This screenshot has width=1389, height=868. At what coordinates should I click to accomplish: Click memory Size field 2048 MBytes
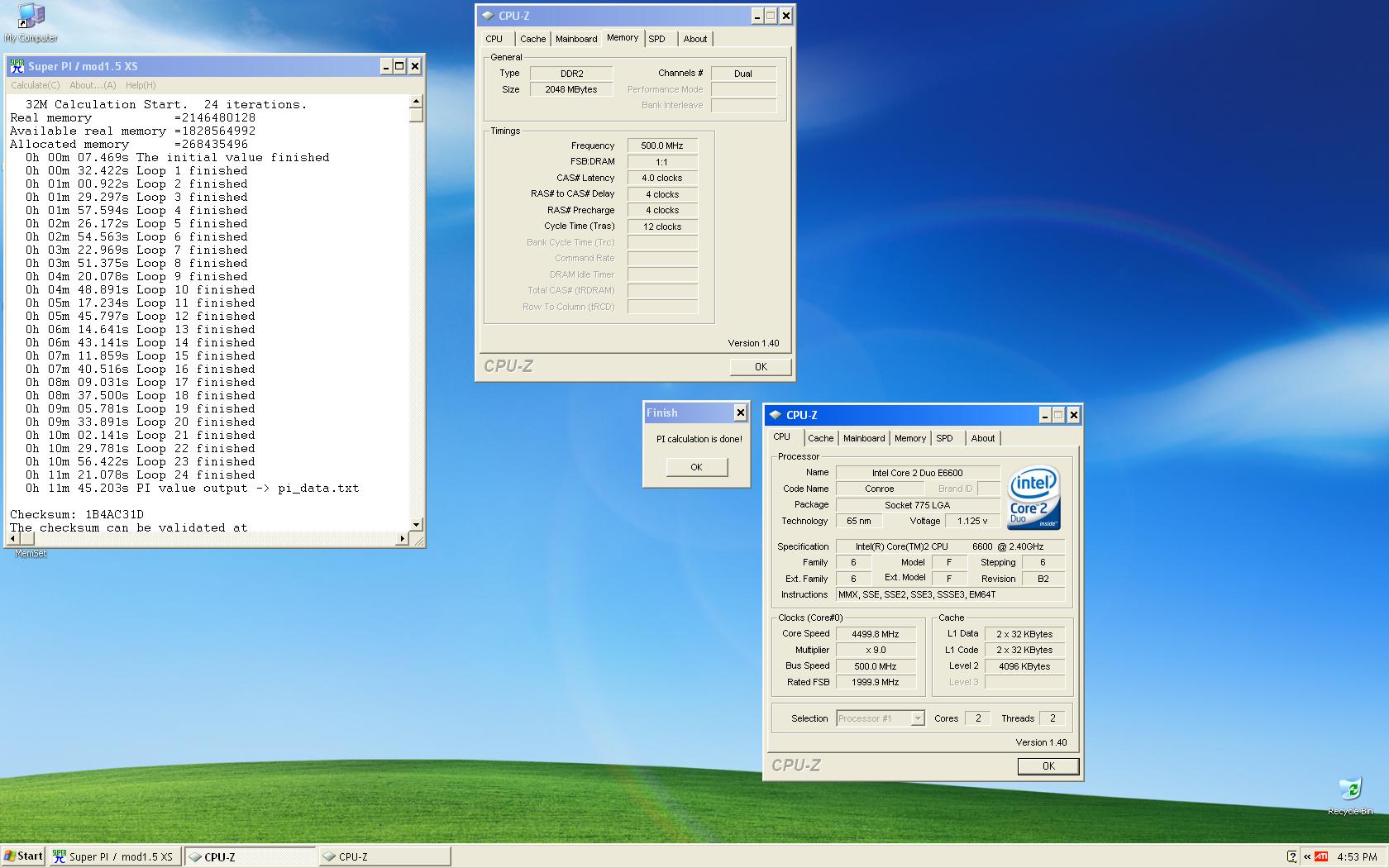point(571,89)
